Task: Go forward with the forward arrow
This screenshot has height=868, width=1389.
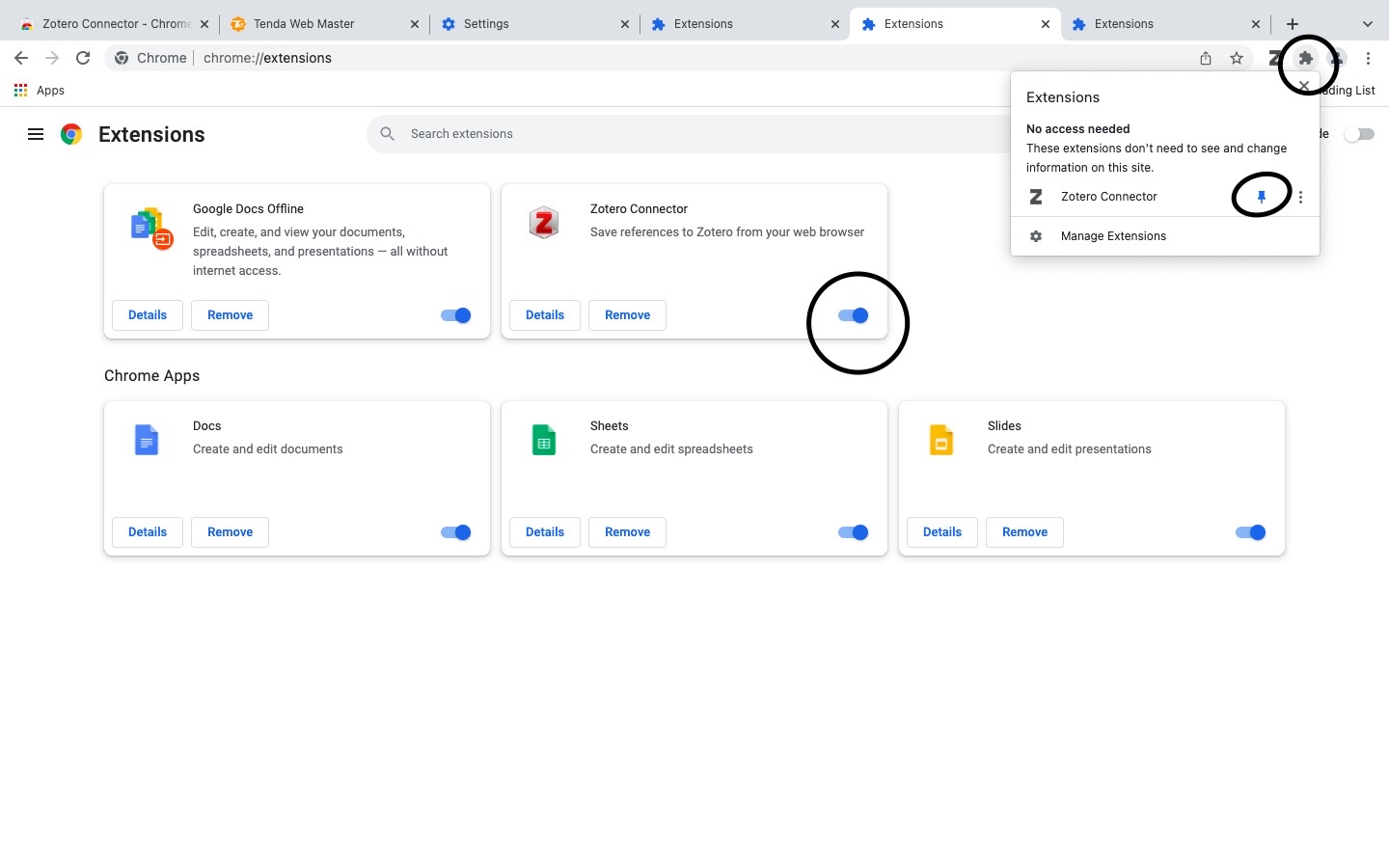Action: 52,58
